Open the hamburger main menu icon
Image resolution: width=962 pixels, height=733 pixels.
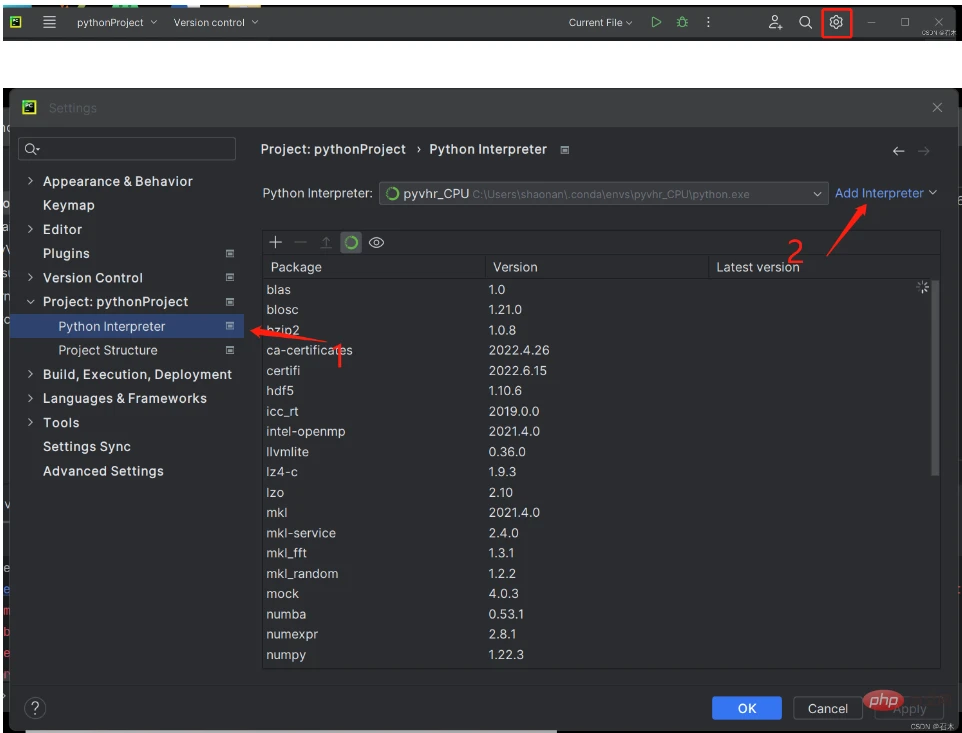click(x=49, y=22)
